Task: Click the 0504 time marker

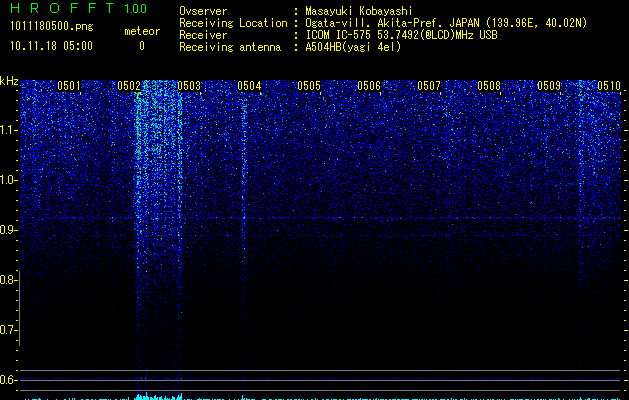Action: [x=249, y=85]
